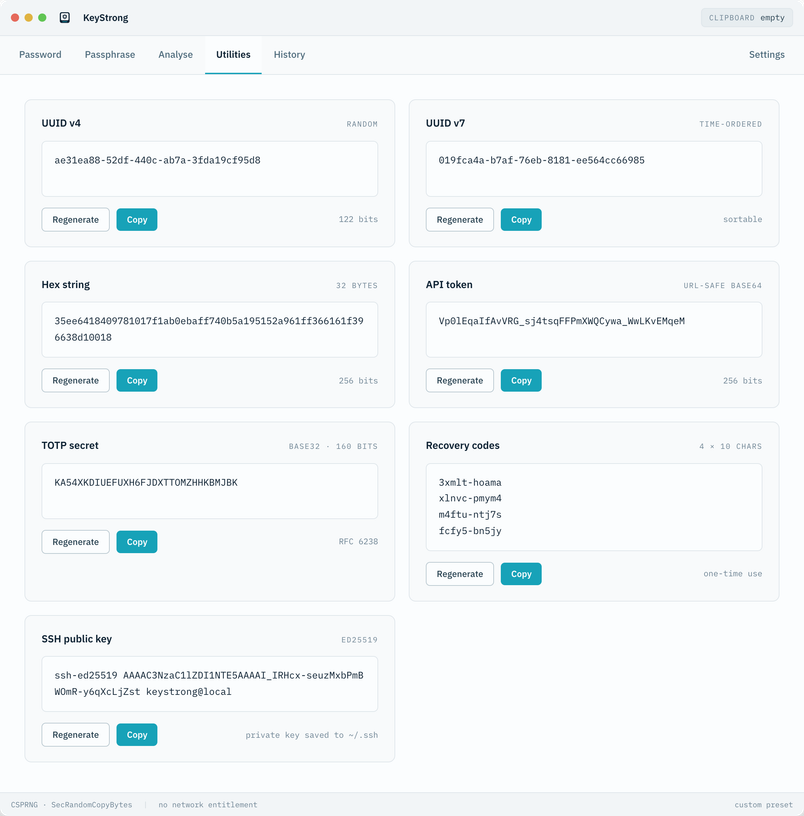Regenerate the UUID v4 value
The height and width of the screenshot is (816, 804).
tap(75, 220)
